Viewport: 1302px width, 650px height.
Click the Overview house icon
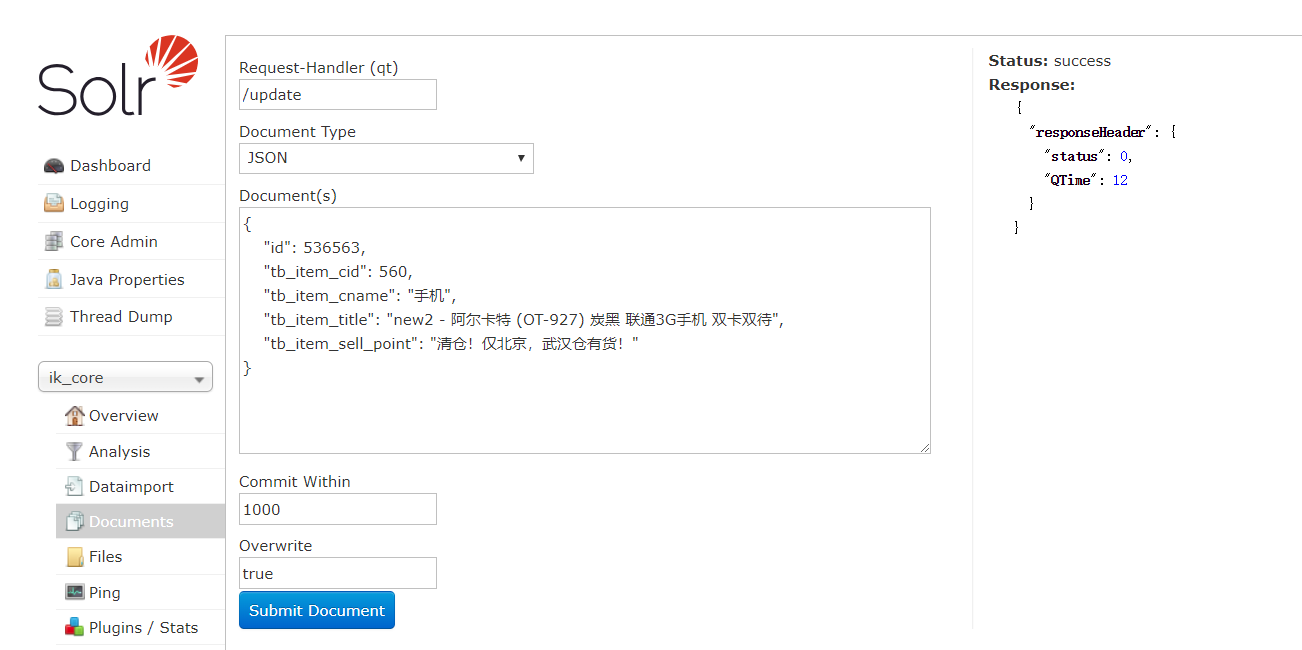(x=75, y=415)
